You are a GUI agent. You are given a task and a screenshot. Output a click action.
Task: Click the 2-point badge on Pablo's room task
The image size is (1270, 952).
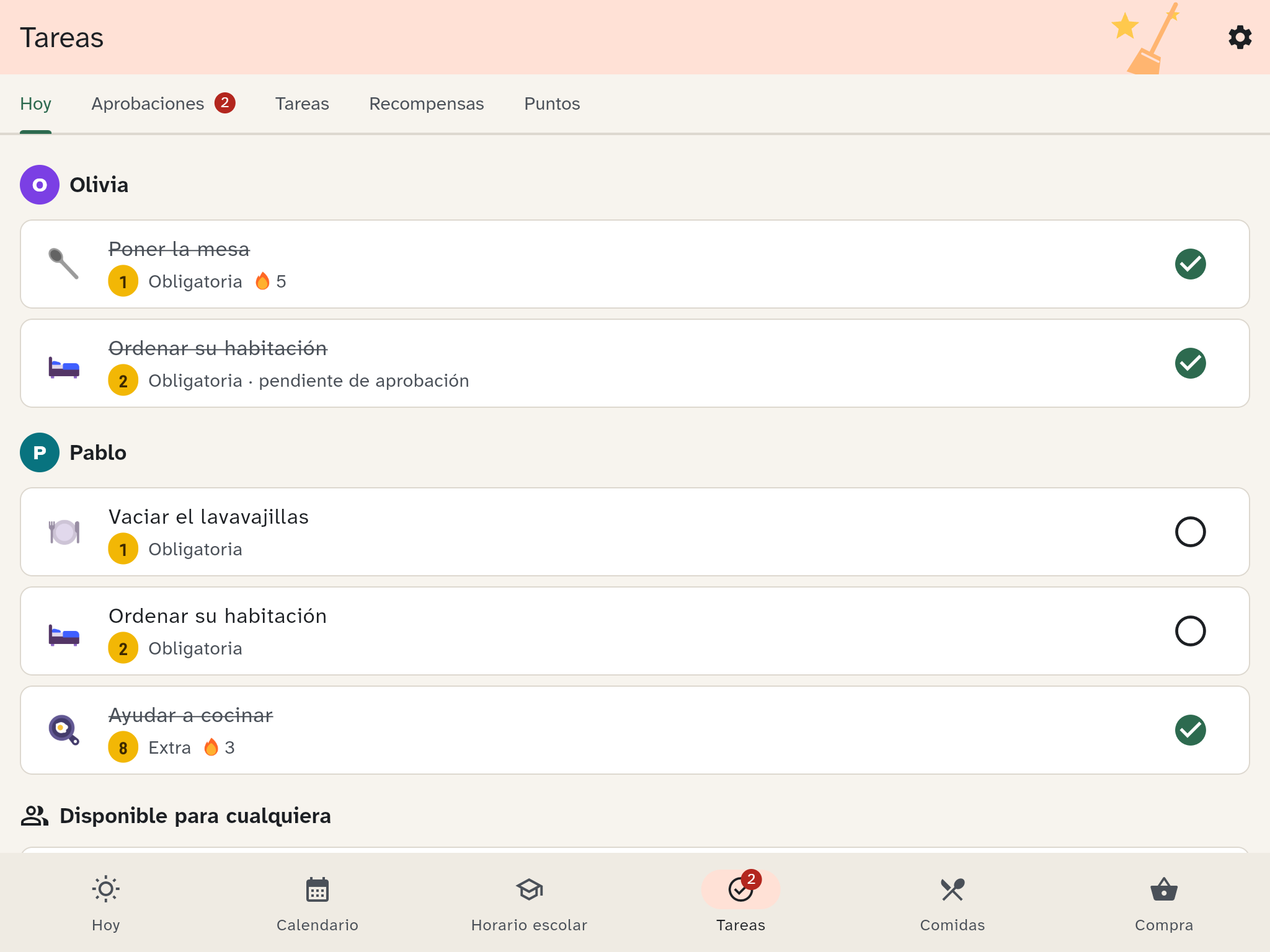point(123,648)
